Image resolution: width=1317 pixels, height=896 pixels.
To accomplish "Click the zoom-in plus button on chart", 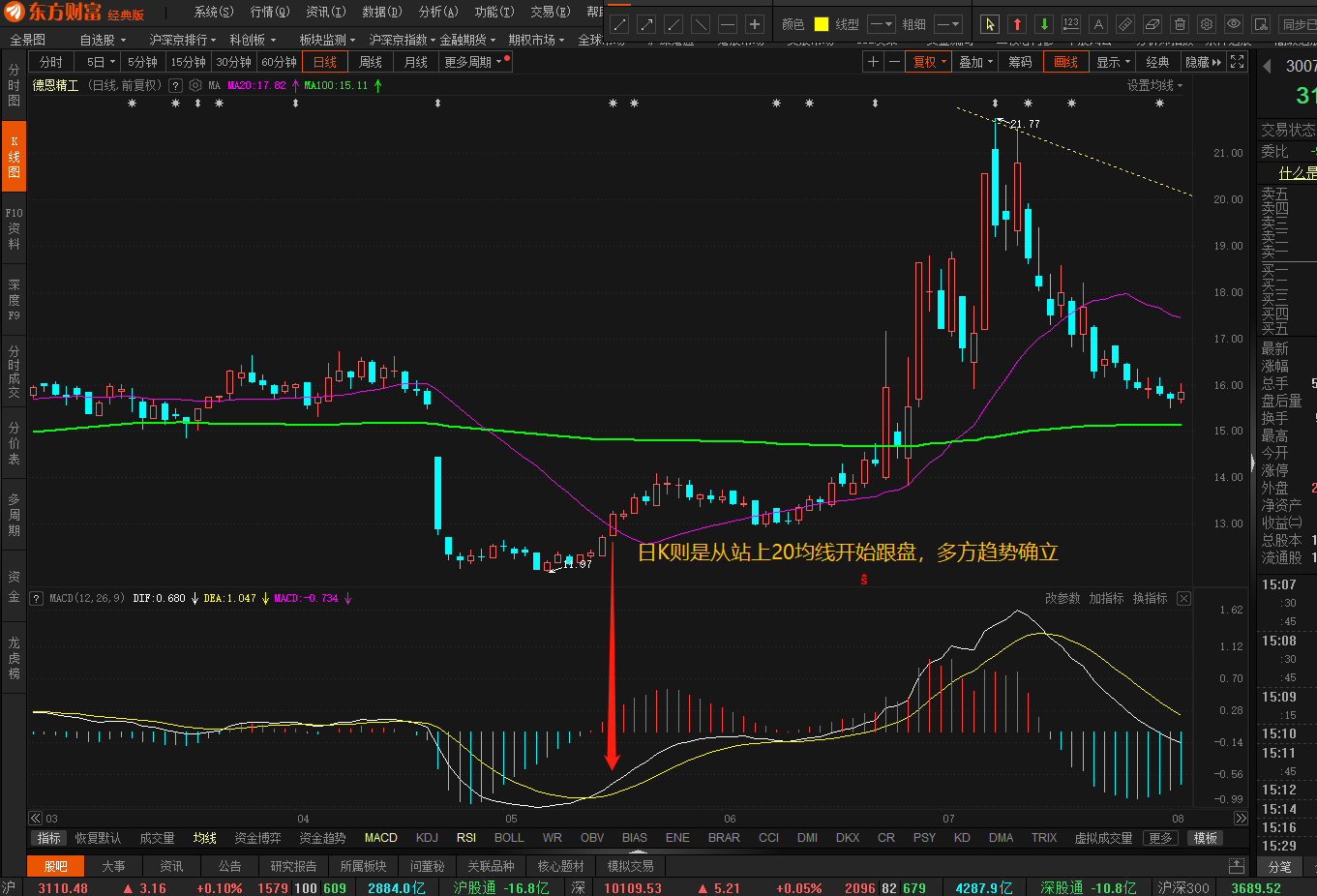I will (x=873, y=62).
